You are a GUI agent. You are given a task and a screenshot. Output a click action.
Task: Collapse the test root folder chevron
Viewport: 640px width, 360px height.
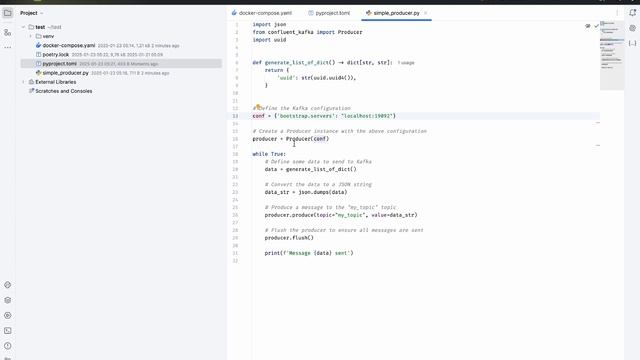[23, 27]
